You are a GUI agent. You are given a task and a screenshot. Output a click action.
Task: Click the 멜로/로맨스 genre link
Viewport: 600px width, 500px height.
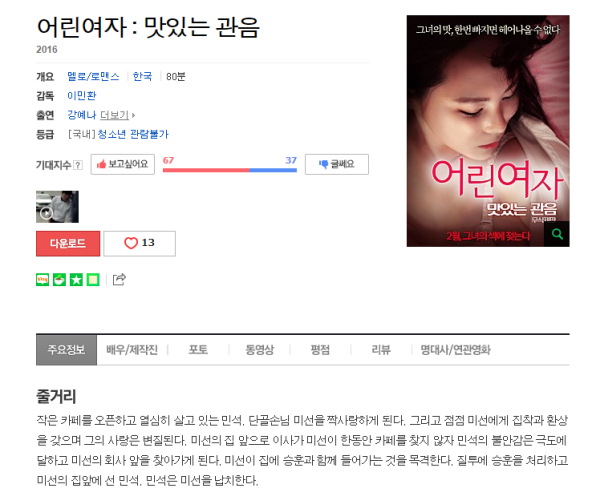[93, 77]
